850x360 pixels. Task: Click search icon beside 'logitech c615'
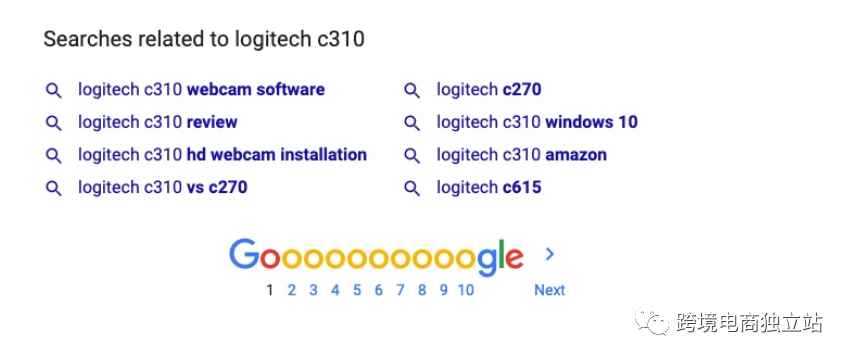tap(412, 188)
